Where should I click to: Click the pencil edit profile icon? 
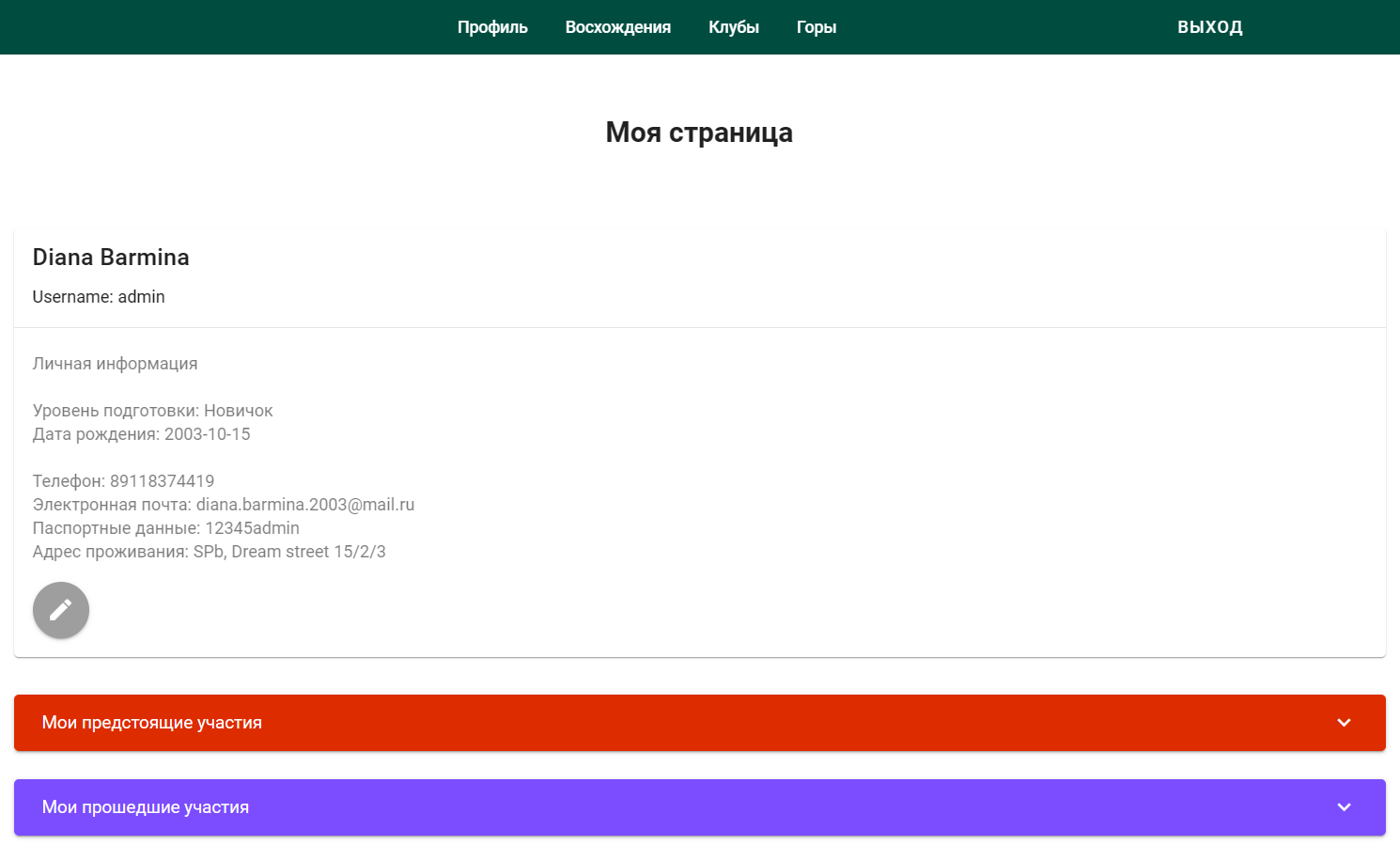(60, 609)
